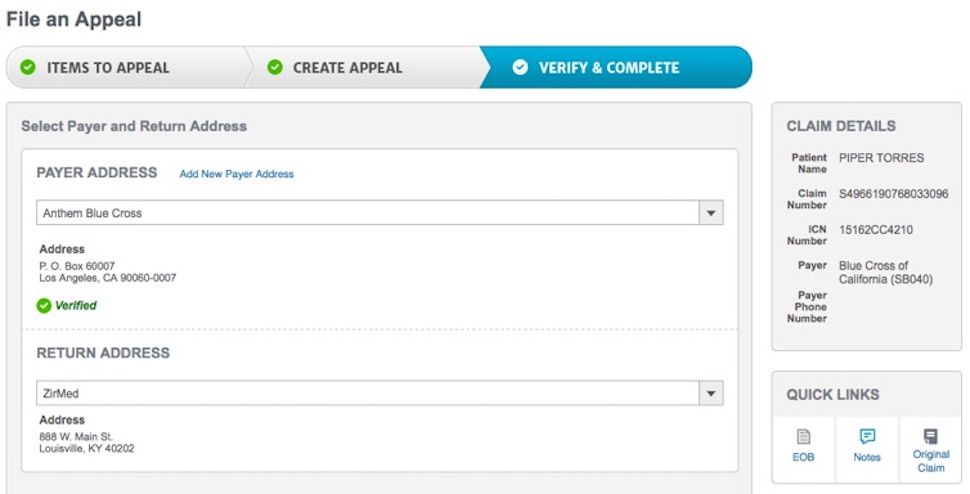
Task: Open the Notes quick link
Action: 867,457
